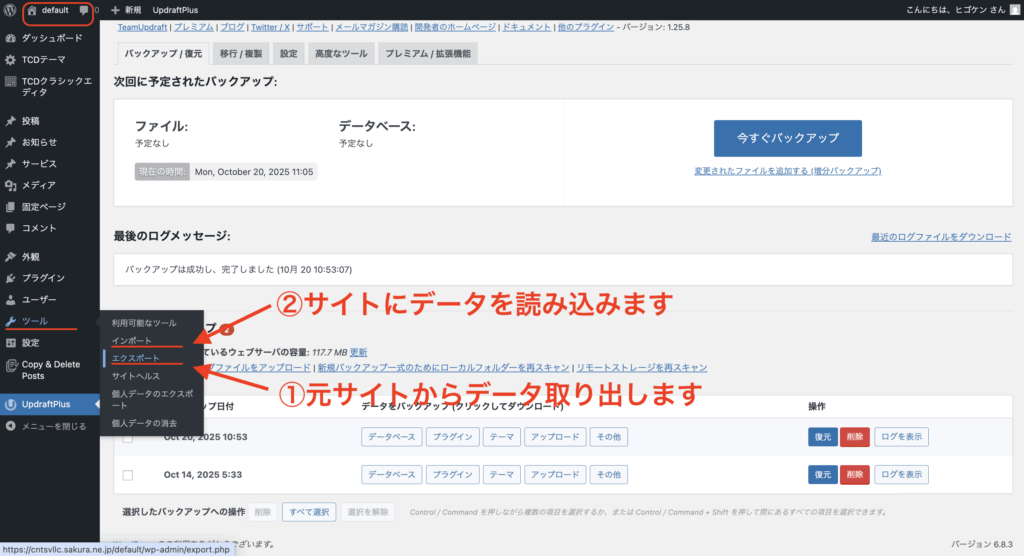Select エクスポート in the ツール submenu
The width and height of the screenshot is (1024, 556).
tap(135, 358)
